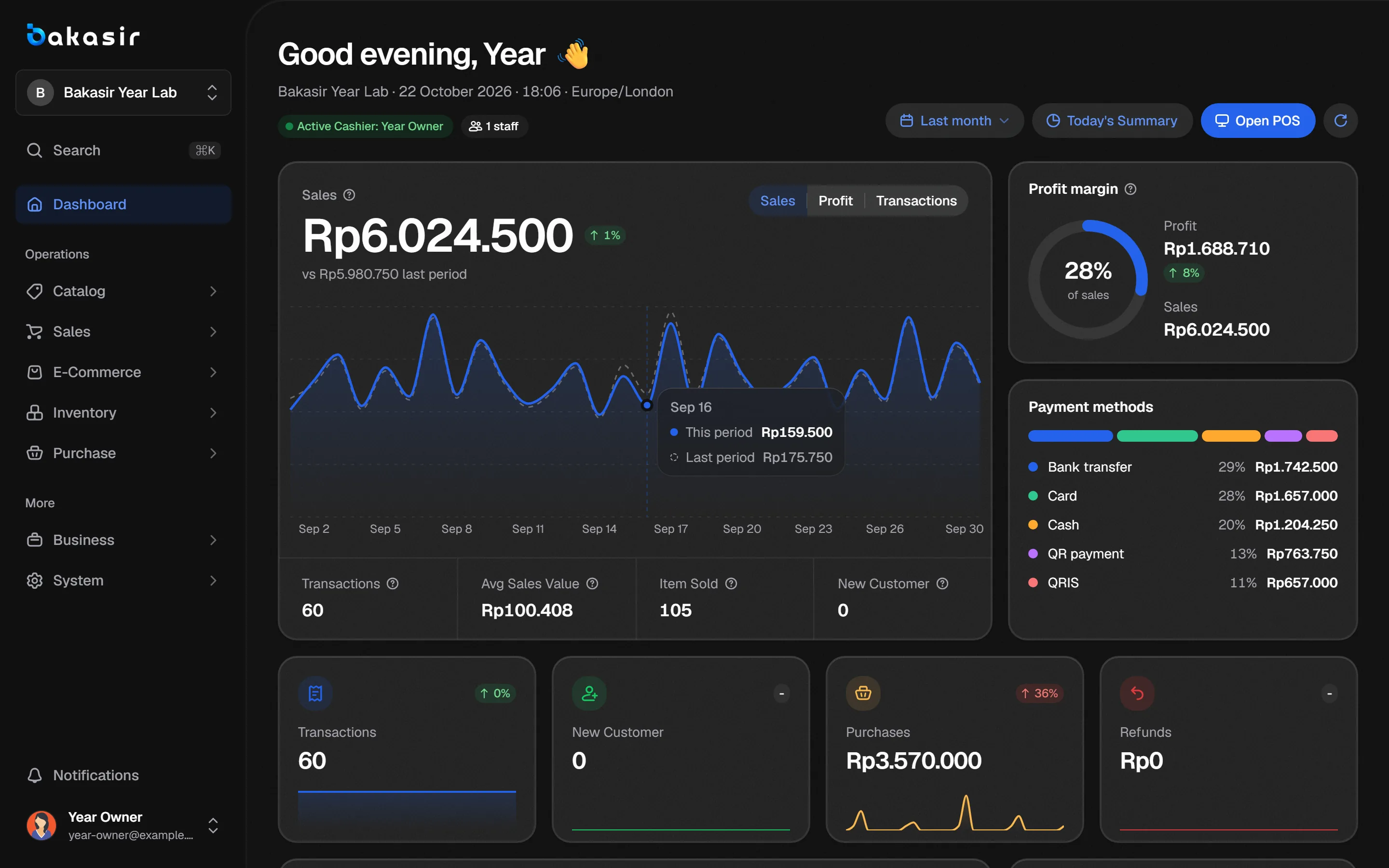This screenshot has width=1389, height=868.
Task: Click the Transactions help icon
Action: tap(393, 584)
